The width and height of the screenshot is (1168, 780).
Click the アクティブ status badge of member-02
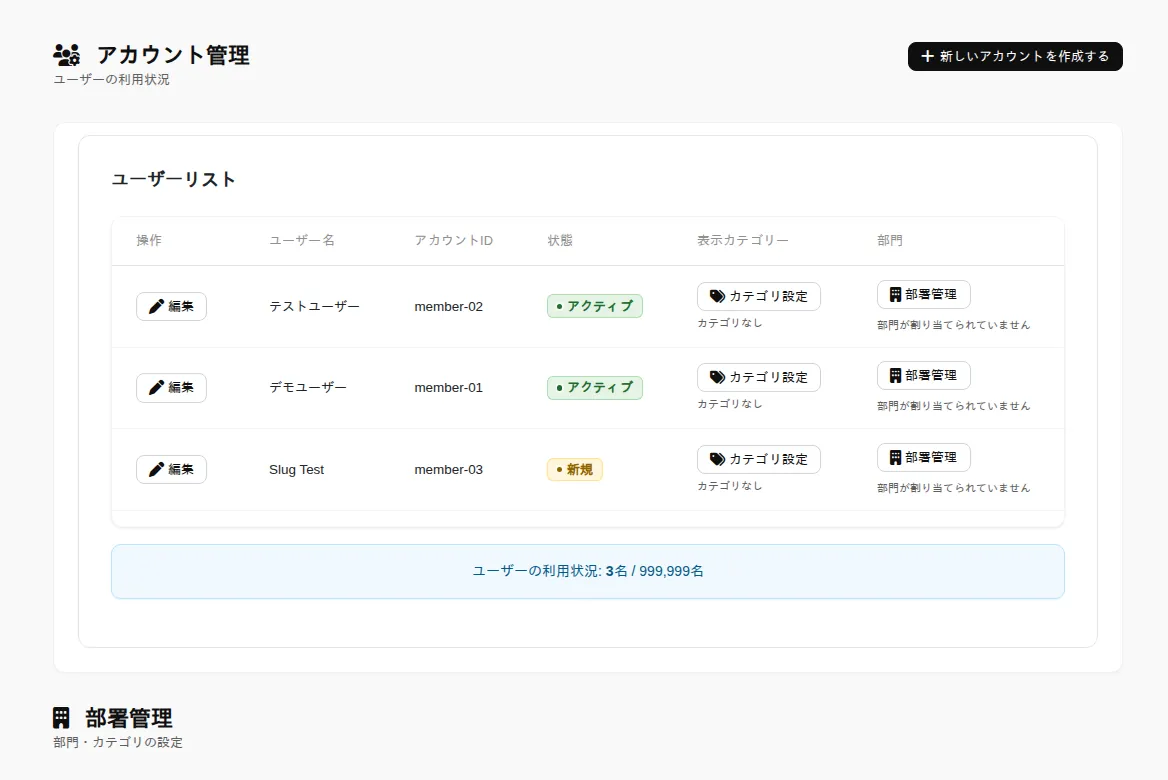tap(594, 306)
